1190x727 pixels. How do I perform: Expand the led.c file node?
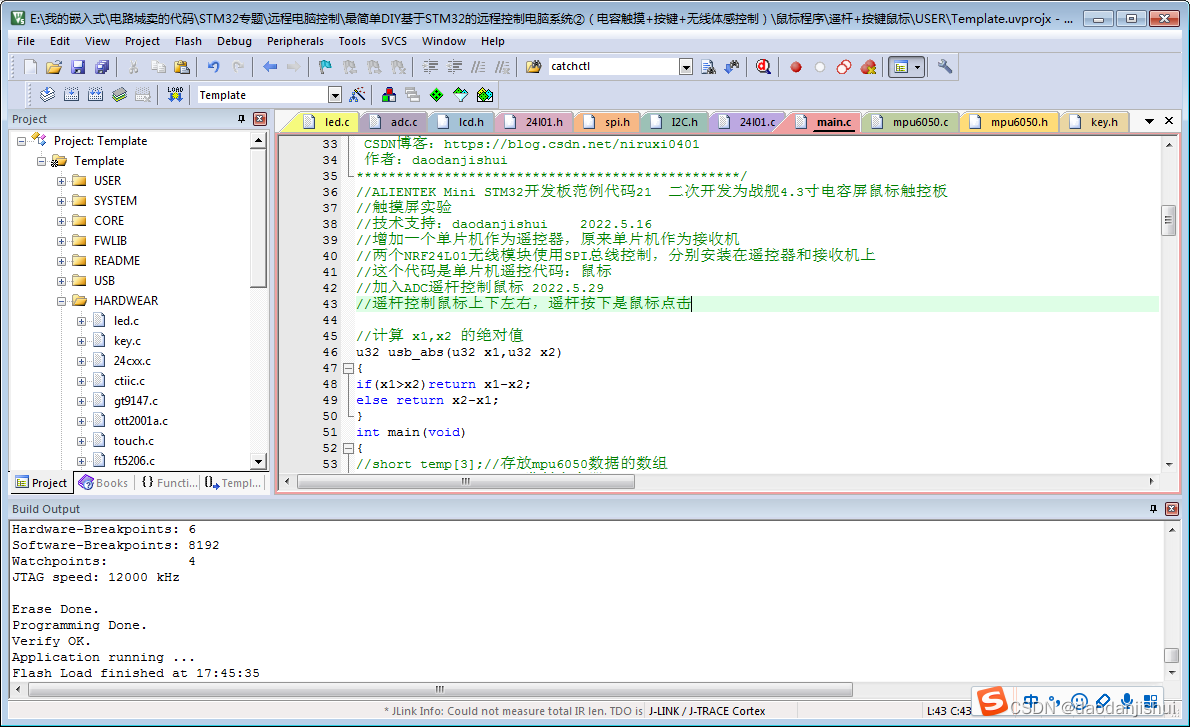(81, 321)
